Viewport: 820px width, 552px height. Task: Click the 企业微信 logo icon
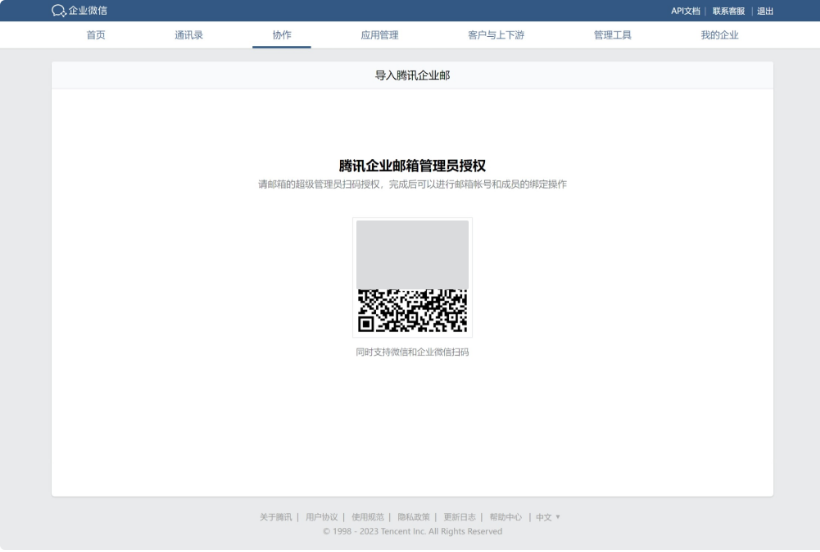58,11
